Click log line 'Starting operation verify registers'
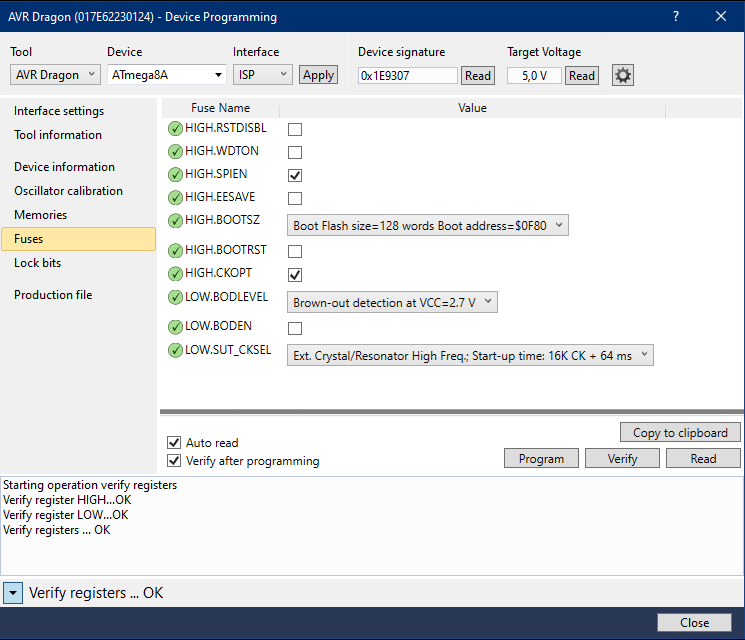Screen dimensions: 745x640 coord(90,485)
